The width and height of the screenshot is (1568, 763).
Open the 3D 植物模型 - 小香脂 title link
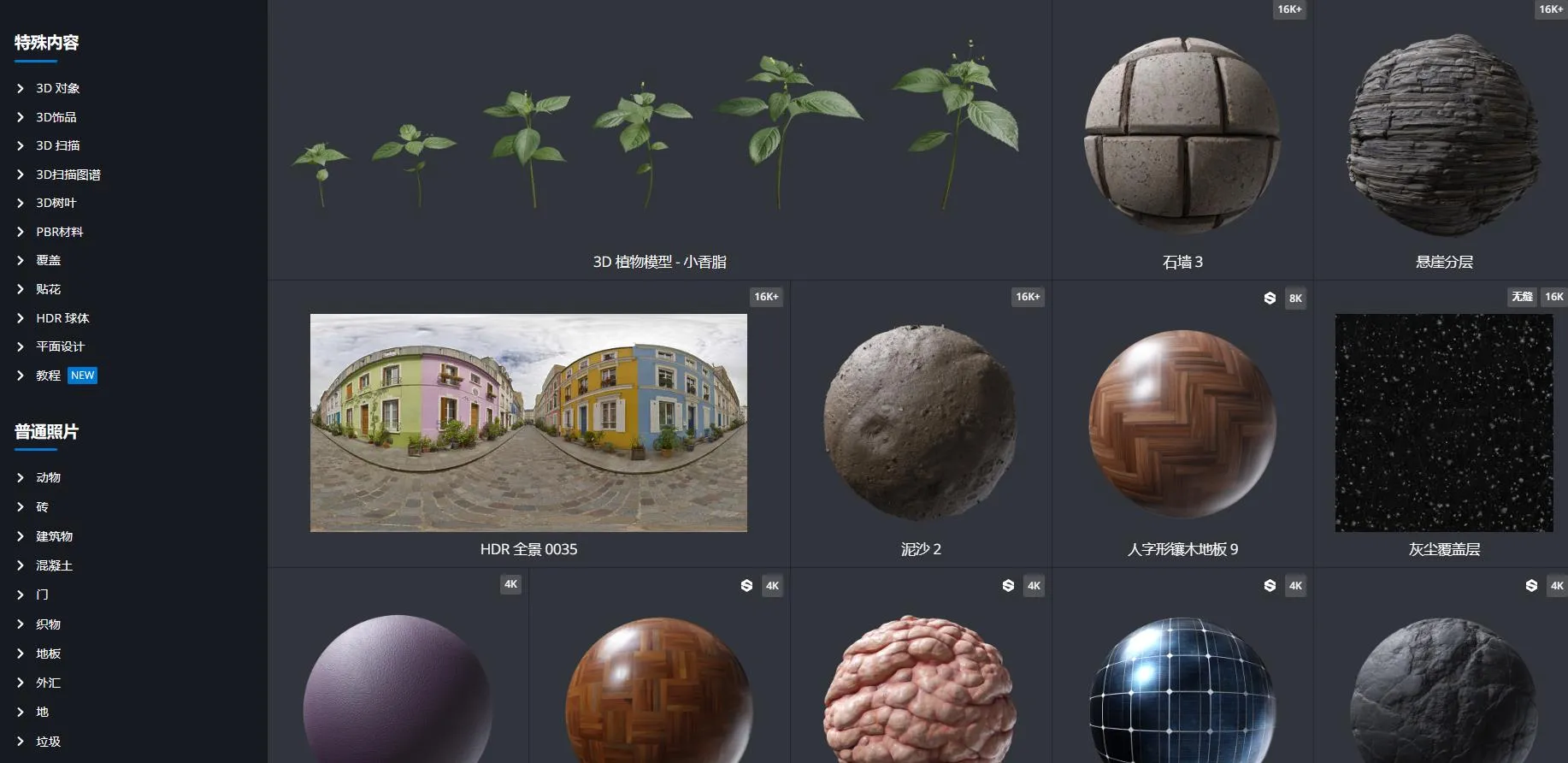click(659, 262)
